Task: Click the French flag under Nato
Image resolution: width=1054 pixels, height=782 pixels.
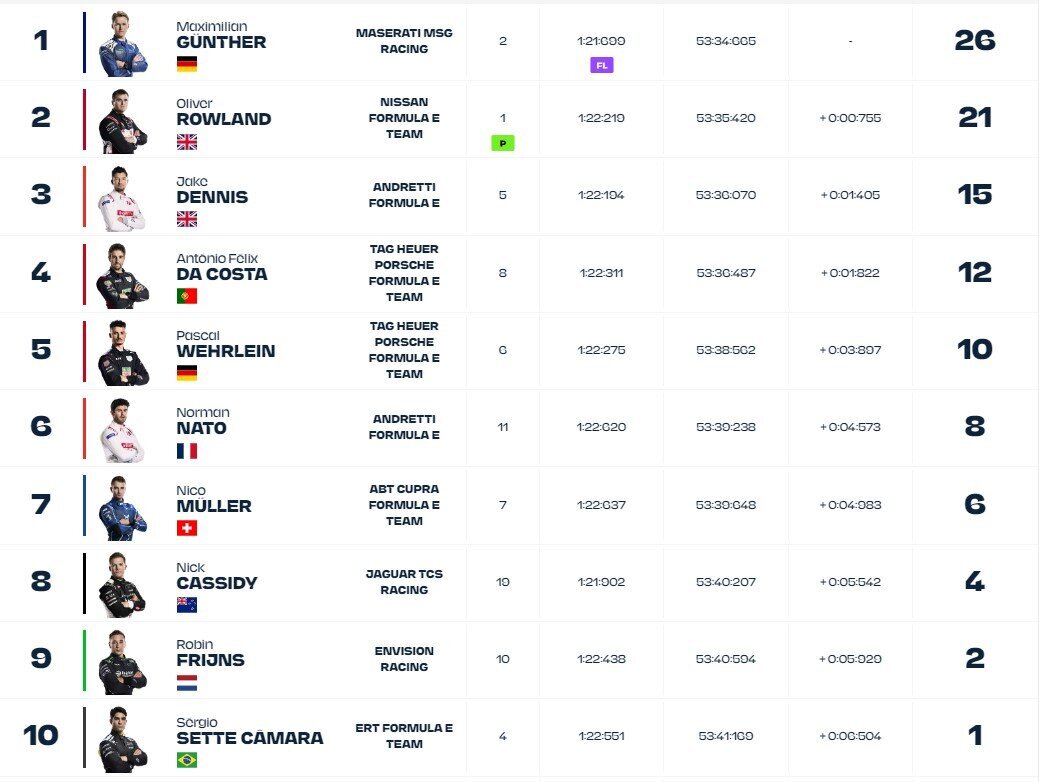Action: pyautogui.click(x=186, y=451)
